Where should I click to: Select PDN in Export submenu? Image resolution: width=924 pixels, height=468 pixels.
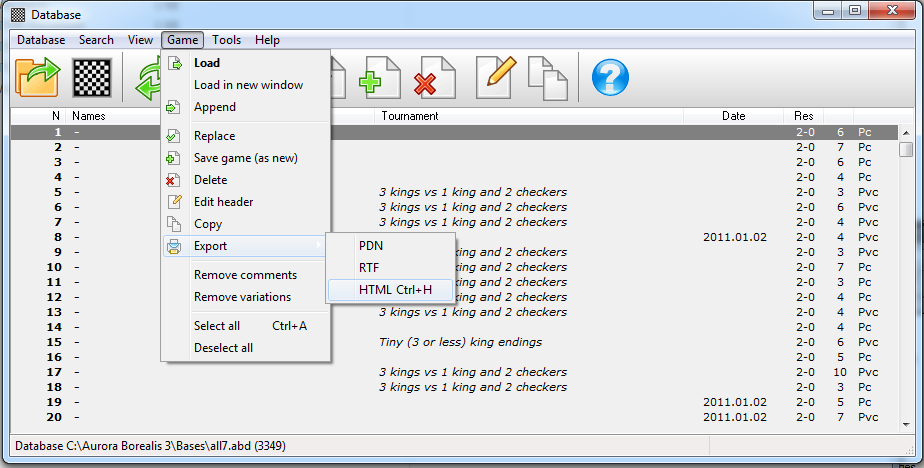(x=371, y=246)
